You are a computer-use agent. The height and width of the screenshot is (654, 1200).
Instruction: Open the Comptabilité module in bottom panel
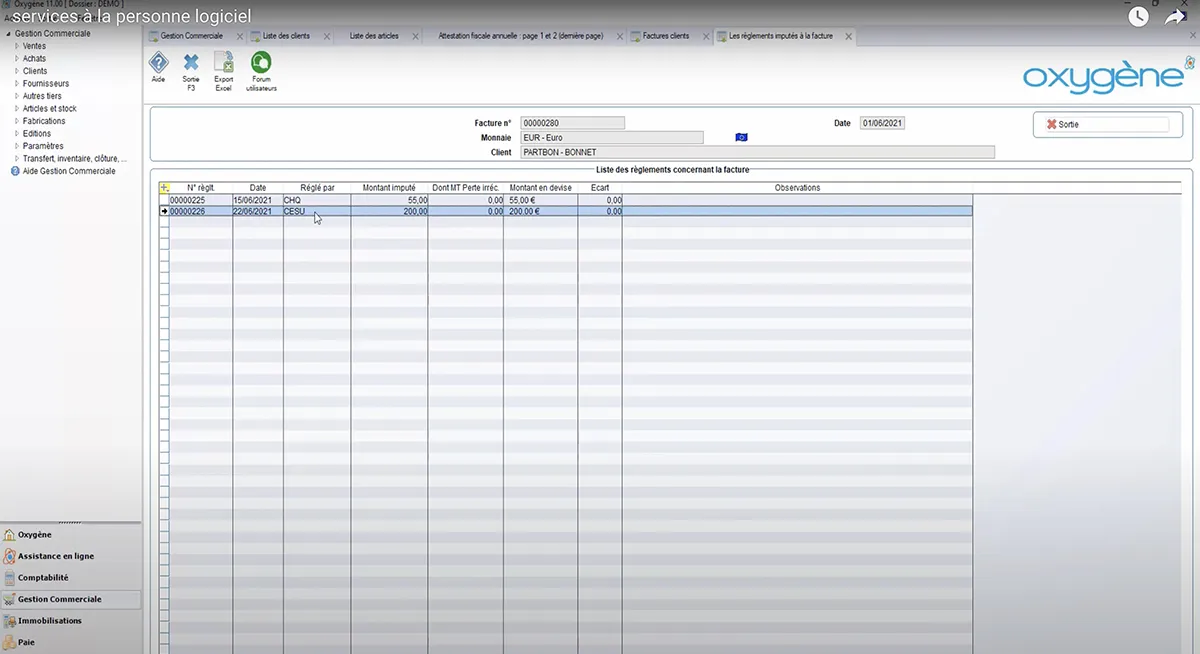click(x=43, y=577)
